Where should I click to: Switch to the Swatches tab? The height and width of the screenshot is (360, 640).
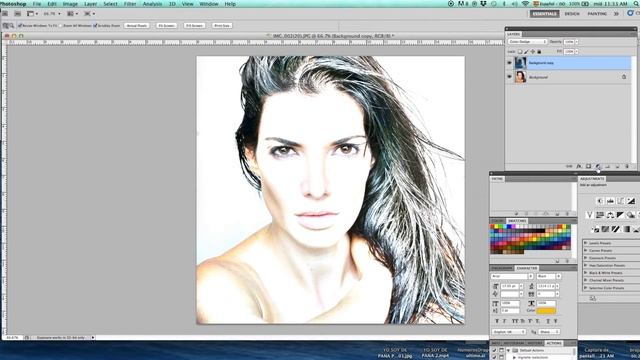(x=517, y=221)
